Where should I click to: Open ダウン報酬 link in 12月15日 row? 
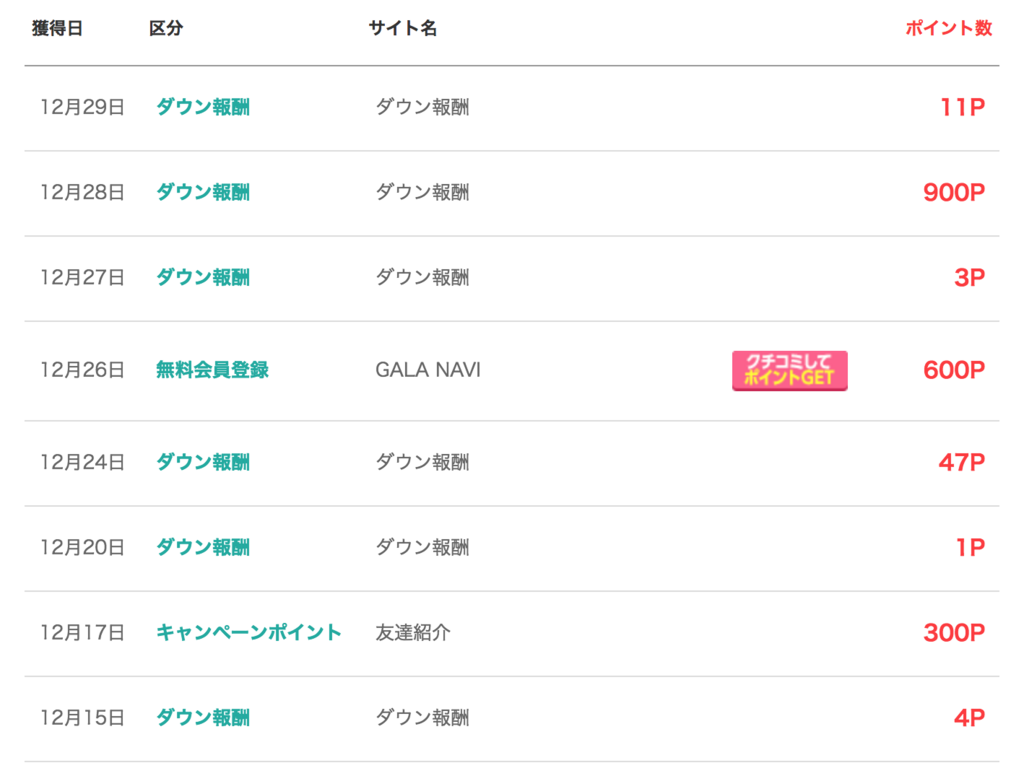(x=202, y=717)
